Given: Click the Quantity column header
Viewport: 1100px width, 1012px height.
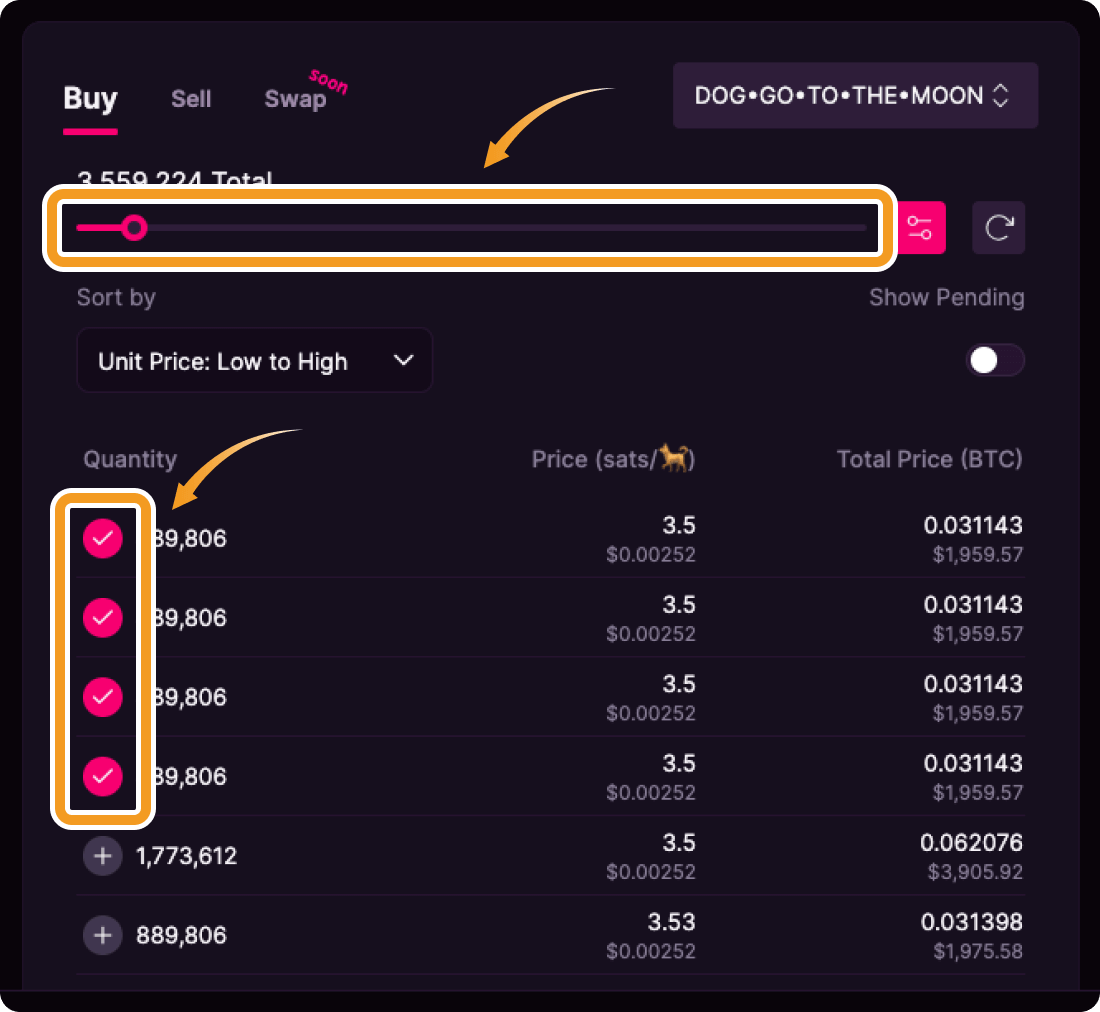Looking at the screenshot, I should (130, 459).
